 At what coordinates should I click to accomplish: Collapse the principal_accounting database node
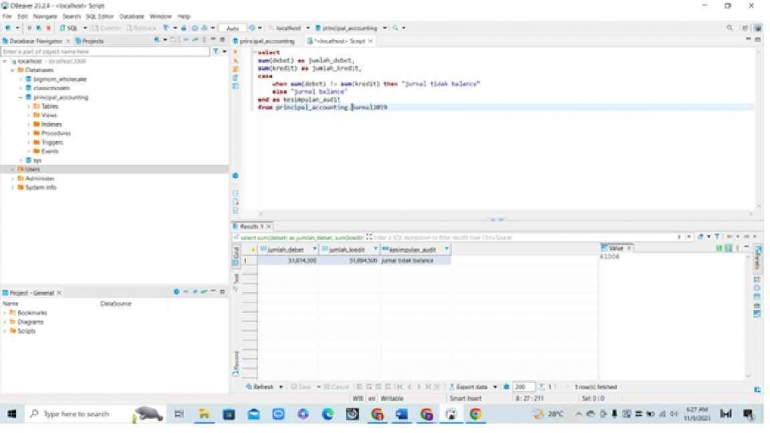pyautogui.click(x=21, y=97)
